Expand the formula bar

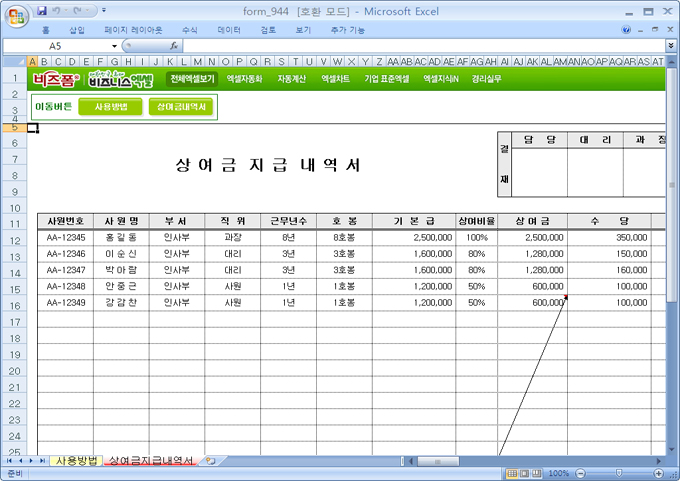tap(670, 46)
